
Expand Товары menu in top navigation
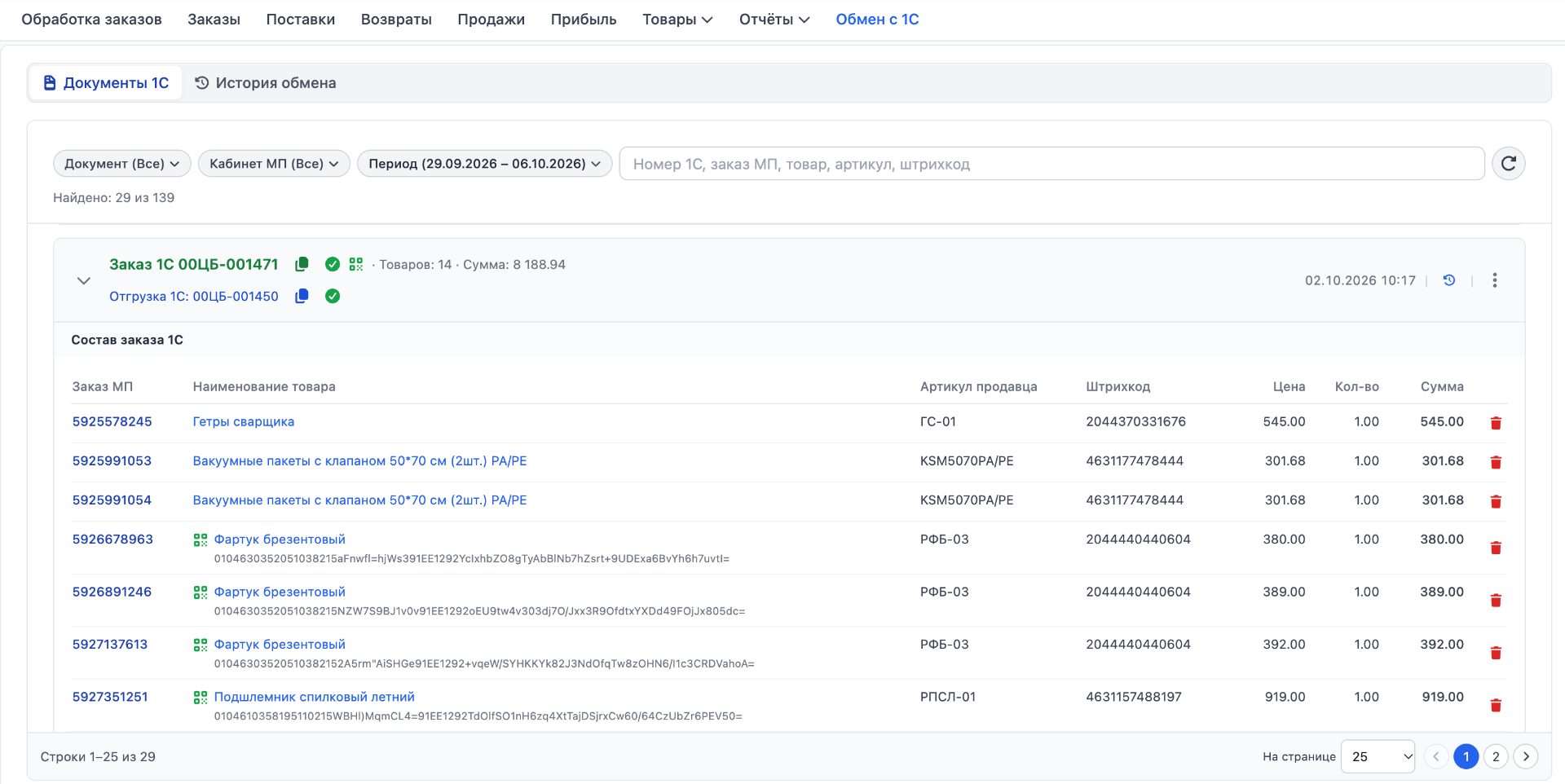(x=677, y=20)
